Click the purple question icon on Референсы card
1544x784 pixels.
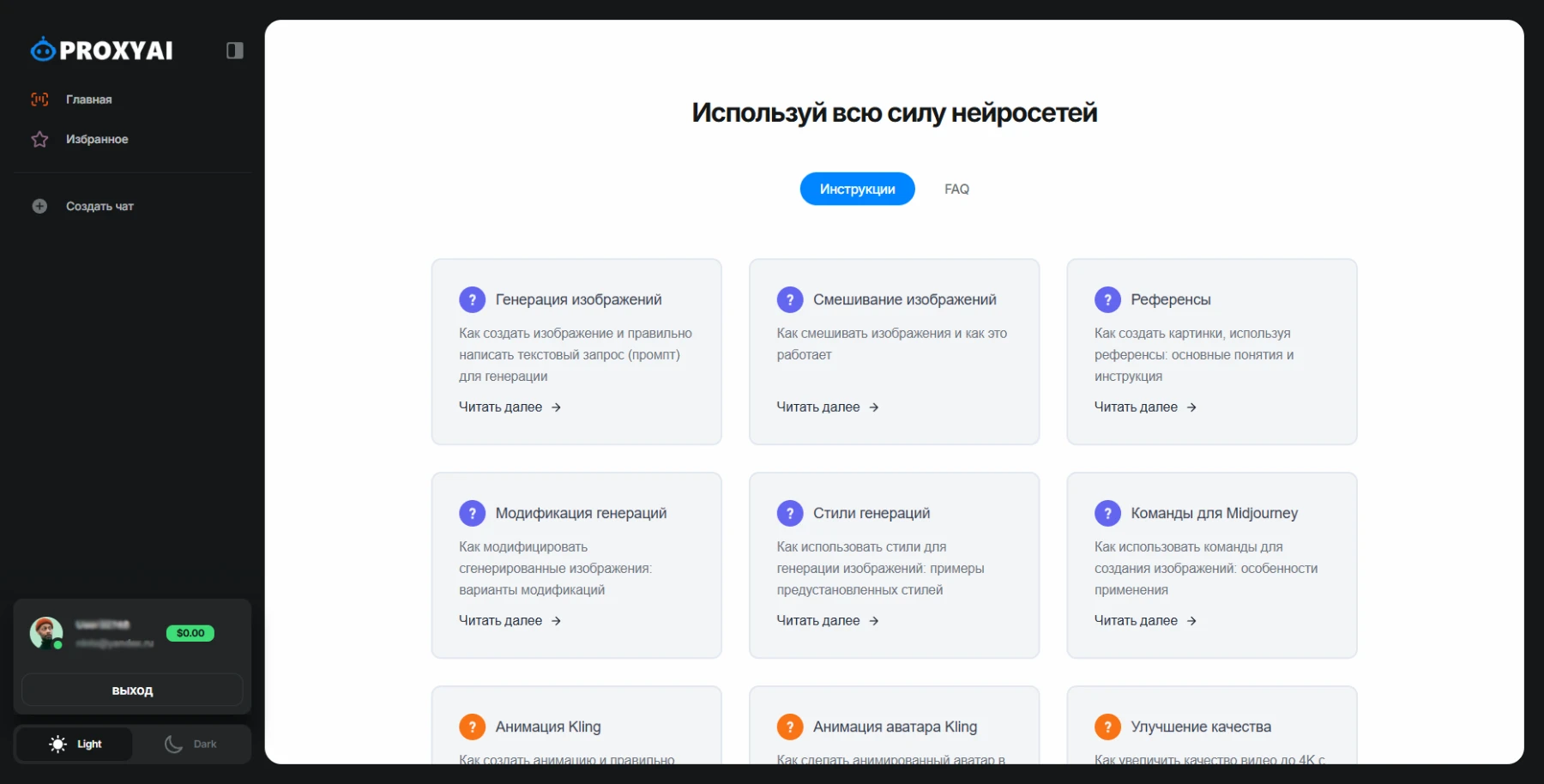1107,299
